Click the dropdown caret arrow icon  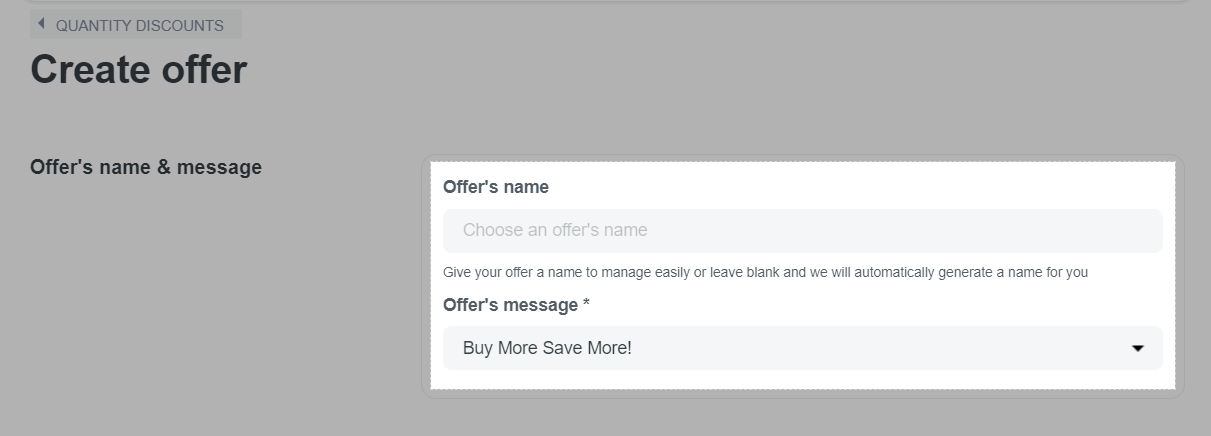(1137, 348)
